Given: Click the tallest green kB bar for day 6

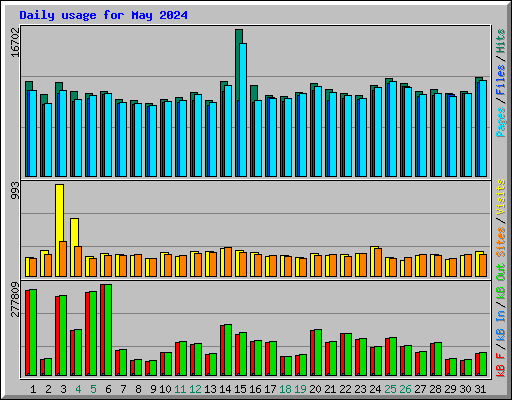Looking at the screenshot, I should pos(108,330).
